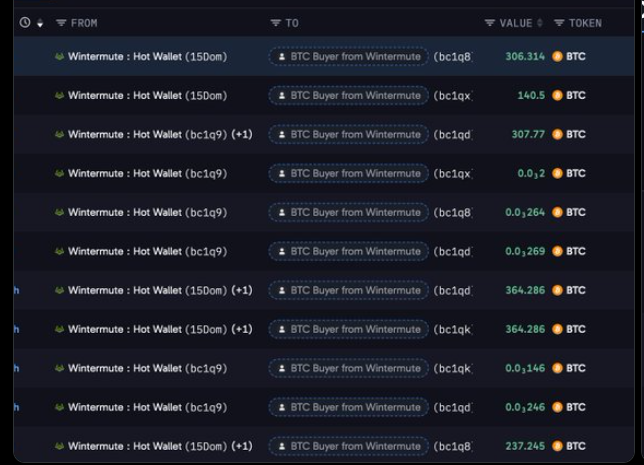This screenshot has width=644, height=465.
Task: Click Wintermute logo in the 0.0₃264 BTC row
Action: click(x=60, y=213)
